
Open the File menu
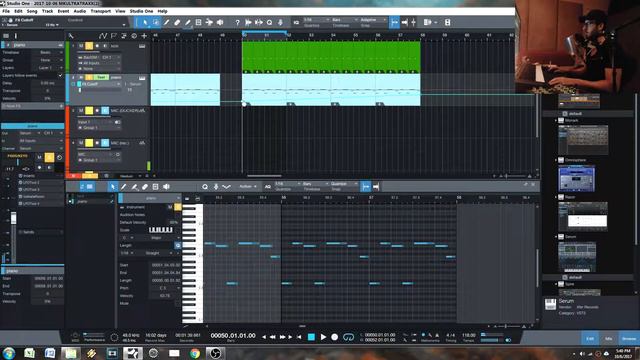[6, 11]
